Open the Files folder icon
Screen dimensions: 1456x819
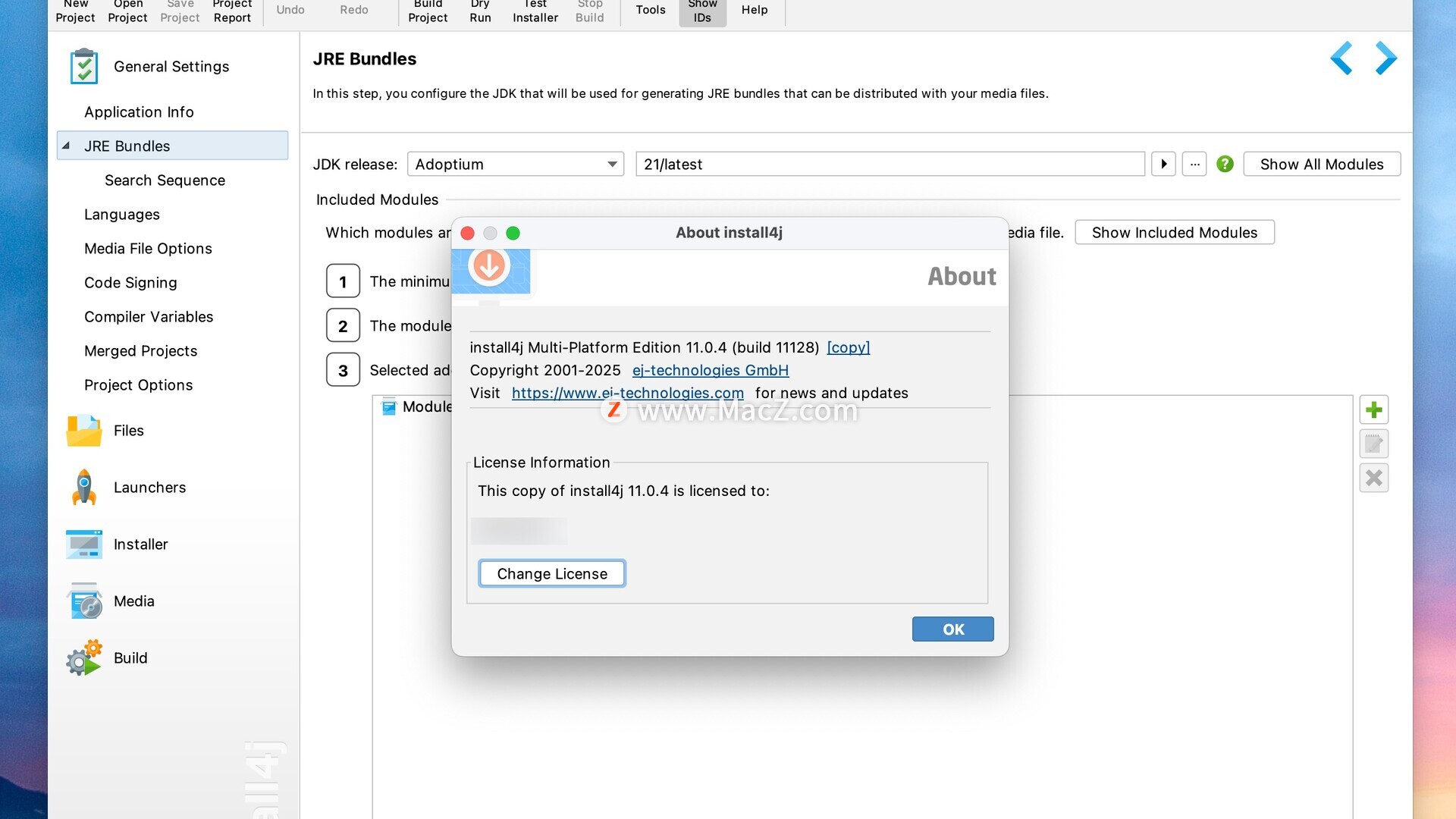(84, 431)
